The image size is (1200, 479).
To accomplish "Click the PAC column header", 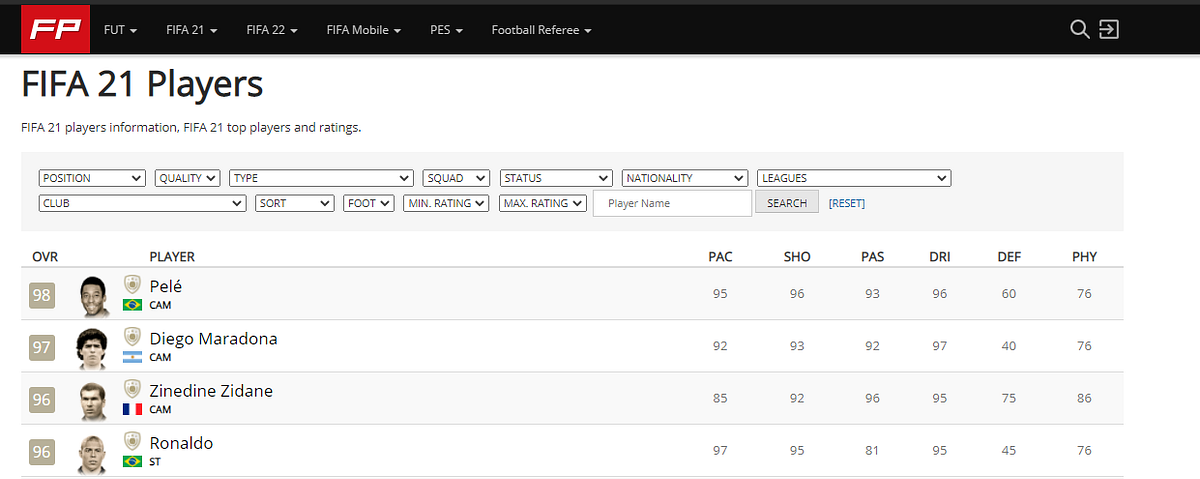I will coord(720,257).
